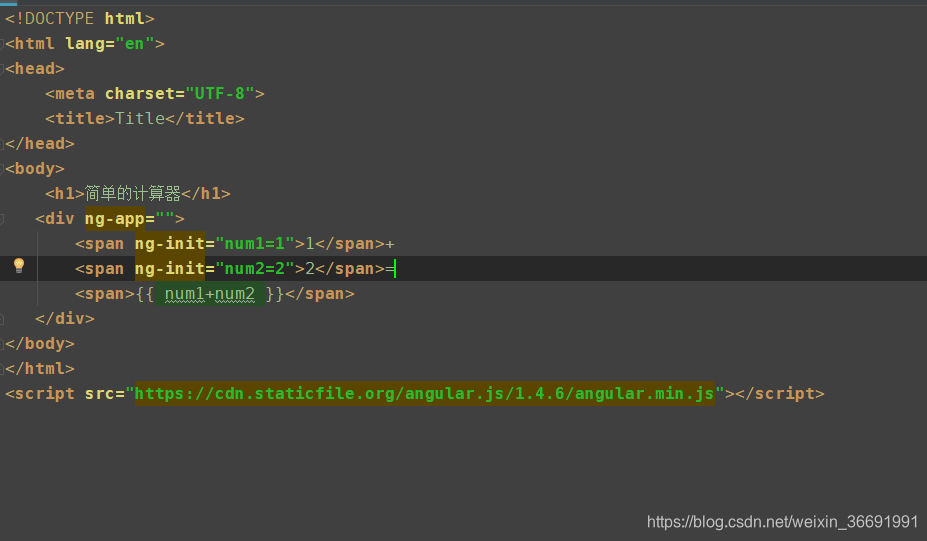The image size is (927, 541).
Task: Click the angular.min.js CDN URL
Action: click(x=424, y=394)
